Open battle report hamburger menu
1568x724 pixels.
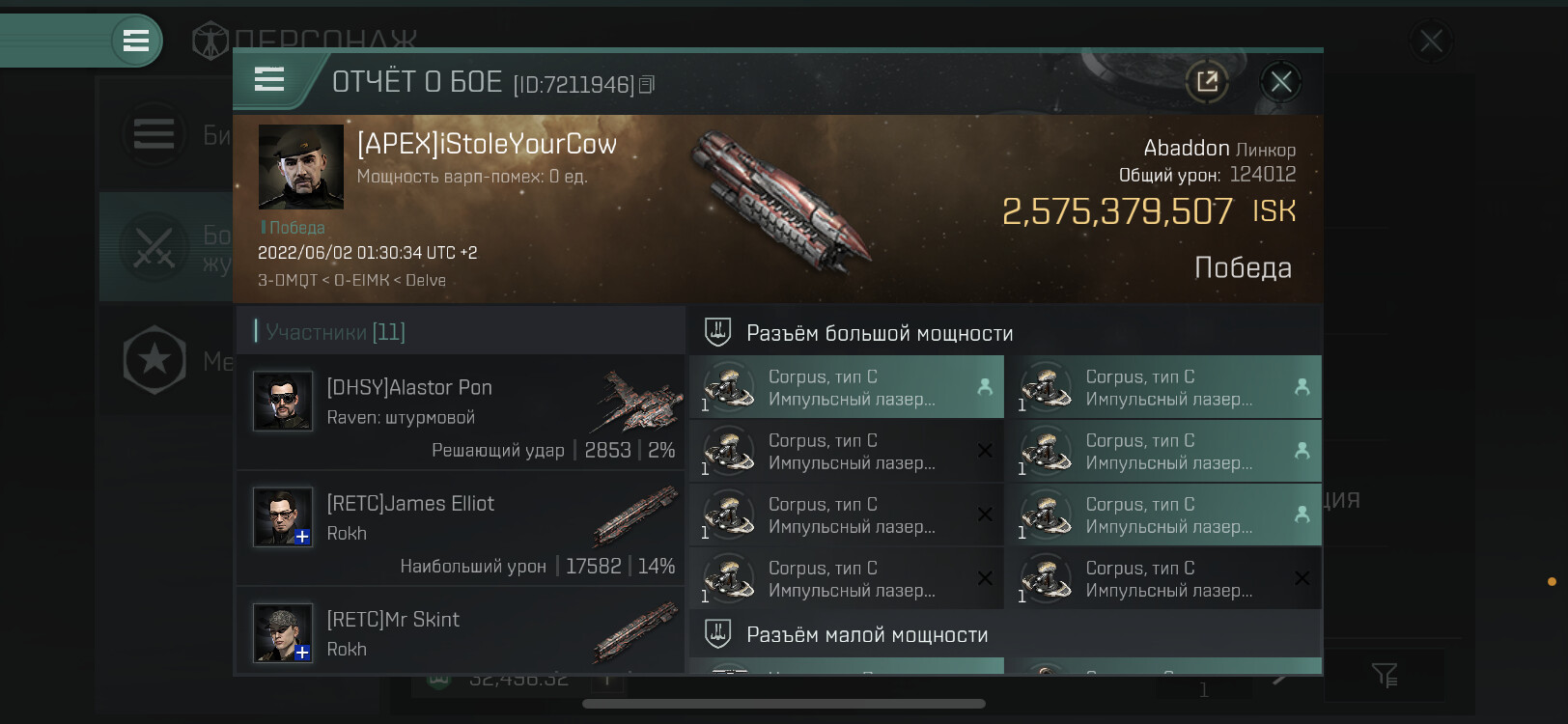269,79
